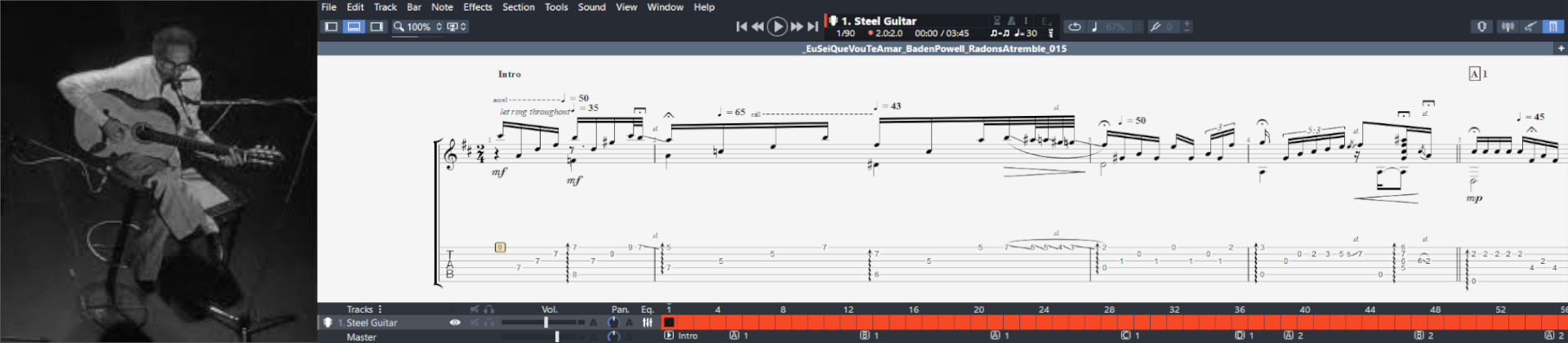Open the instrument tuner shield icon
This screenshot has width=1568, height=343.
[x=1481, y=26]
